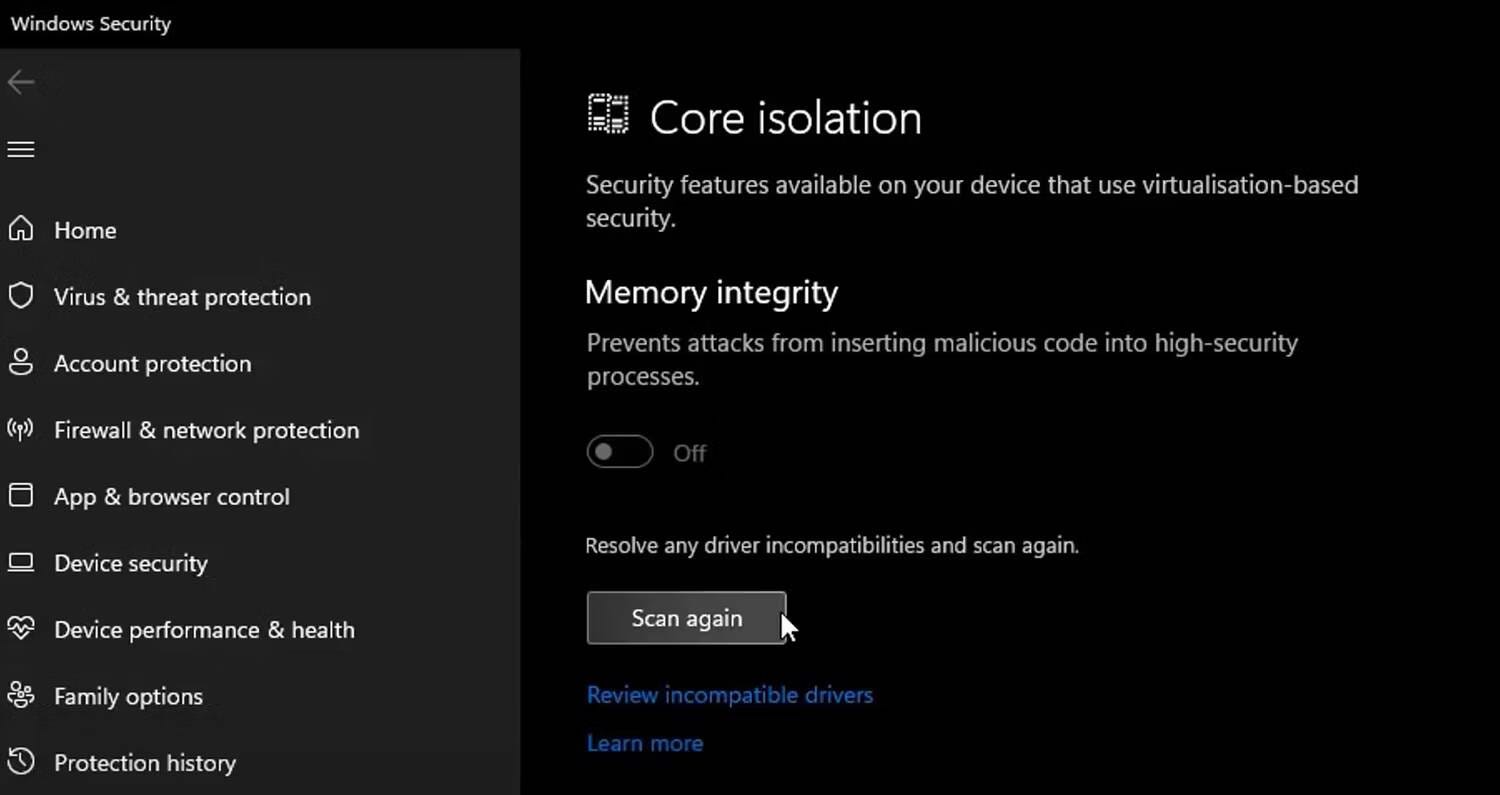
Task: Navigate to Protection history
Action: (144, 762)
